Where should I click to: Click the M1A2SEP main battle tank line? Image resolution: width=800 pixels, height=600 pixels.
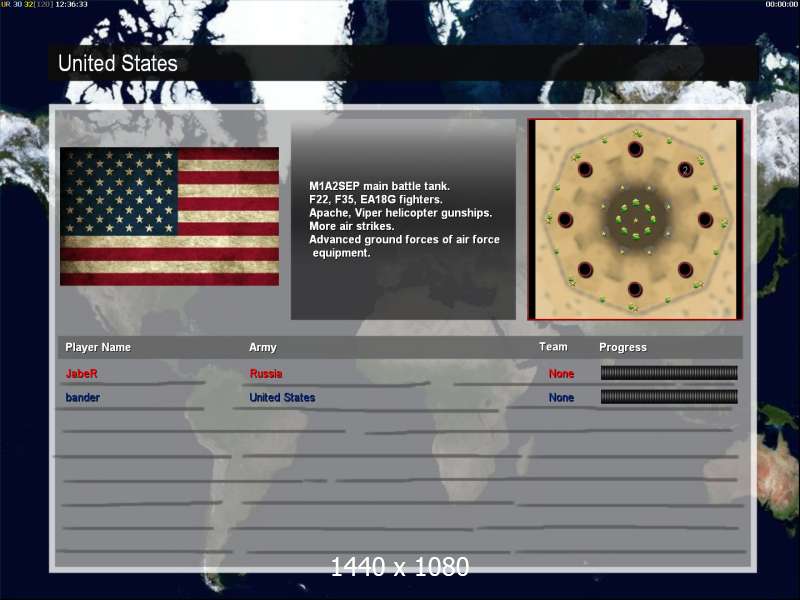[379, 186]
